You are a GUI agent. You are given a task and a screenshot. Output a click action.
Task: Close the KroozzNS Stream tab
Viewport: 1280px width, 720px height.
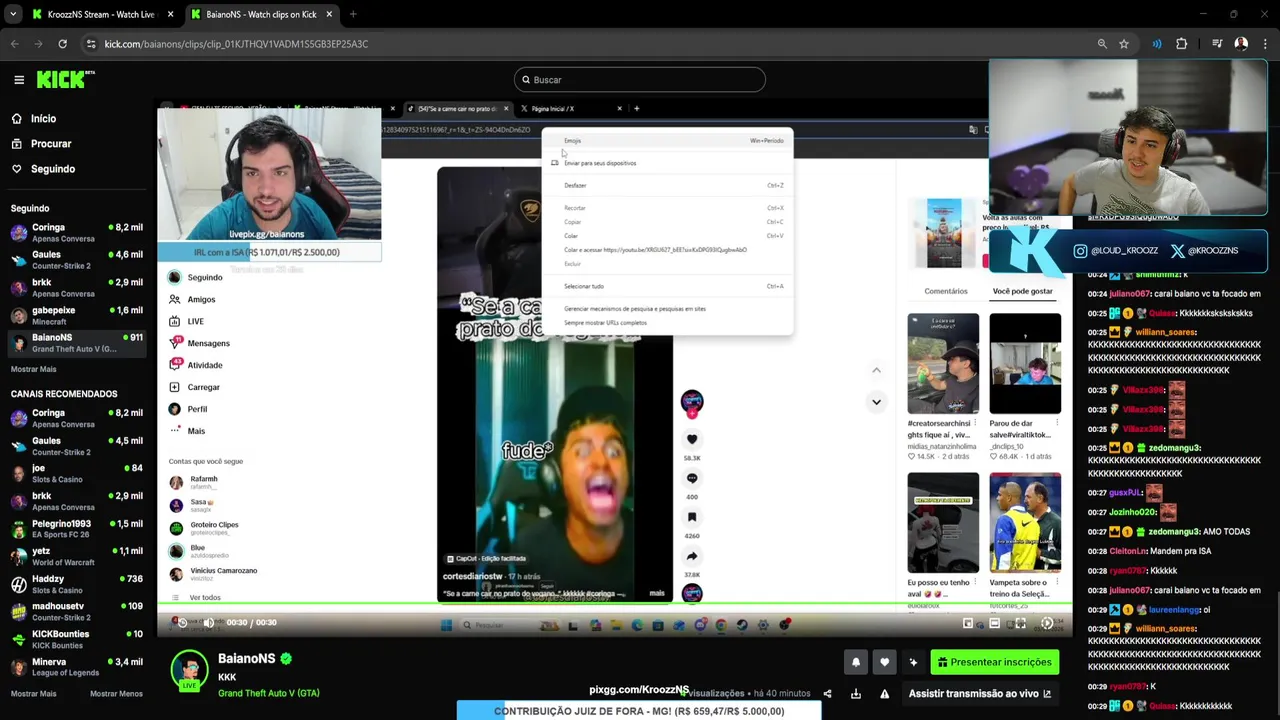[170, 14]
